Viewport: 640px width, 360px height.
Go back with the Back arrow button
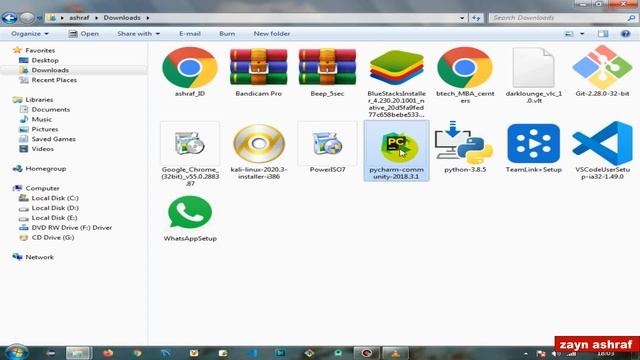[9, 18]
